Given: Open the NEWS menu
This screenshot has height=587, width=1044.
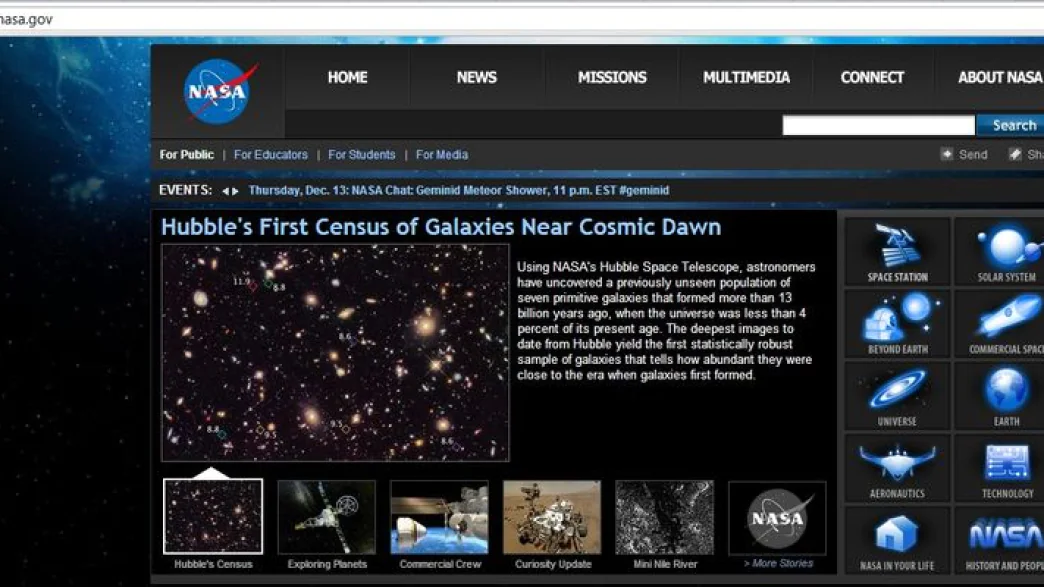Looking at the screenshot, I should pyautogui.click(x=477, y=77).
